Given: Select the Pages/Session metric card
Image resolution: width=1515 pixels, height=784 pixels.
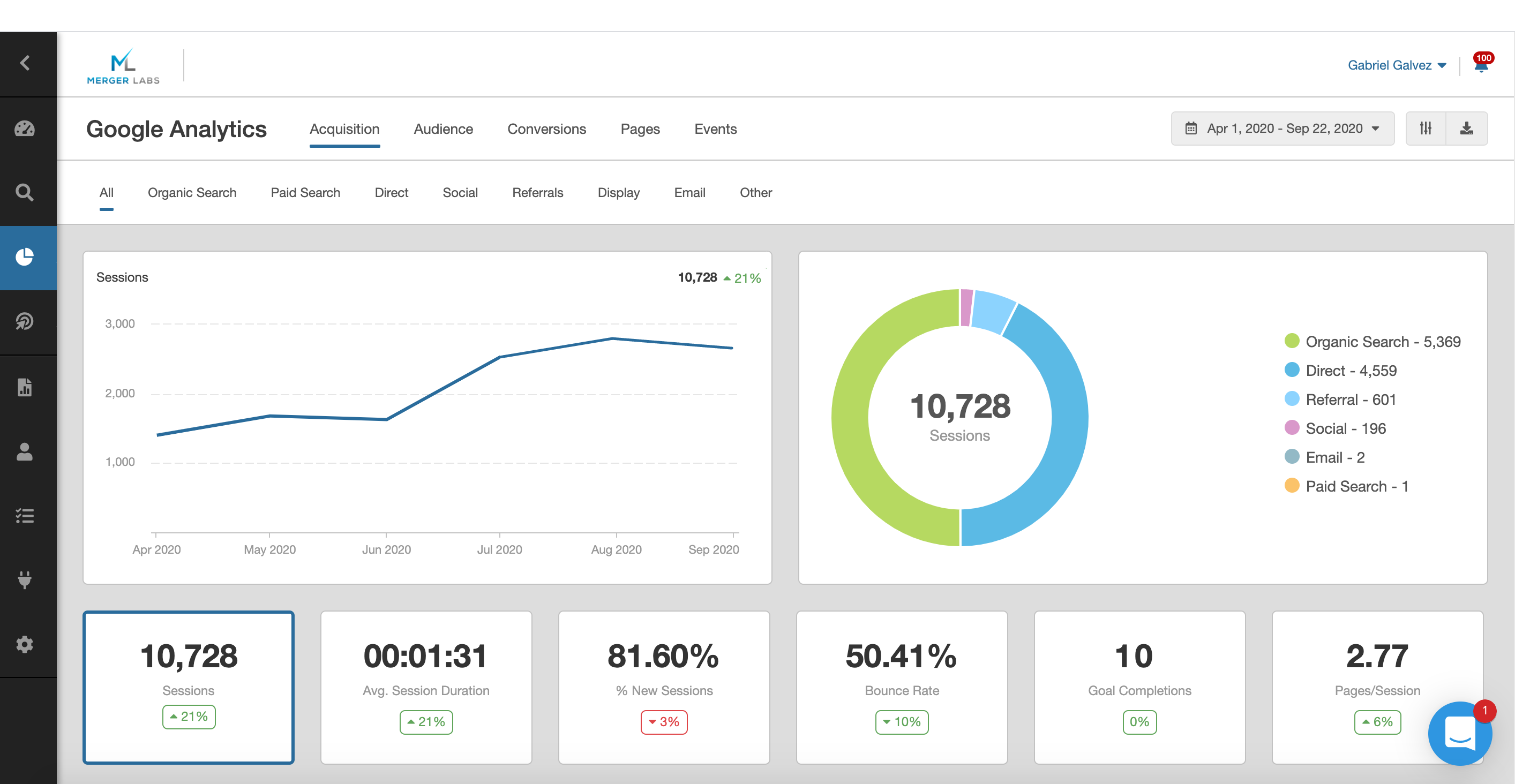Looking at the screenshot, I should coord(1377,687).
